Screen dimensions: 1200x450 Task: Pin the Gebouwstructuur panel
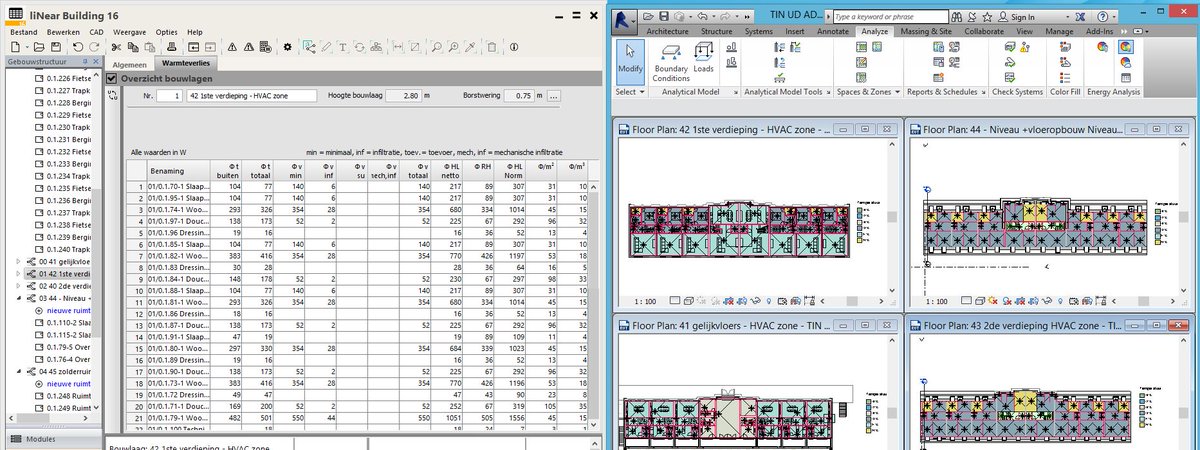click(x=85, y=62)
